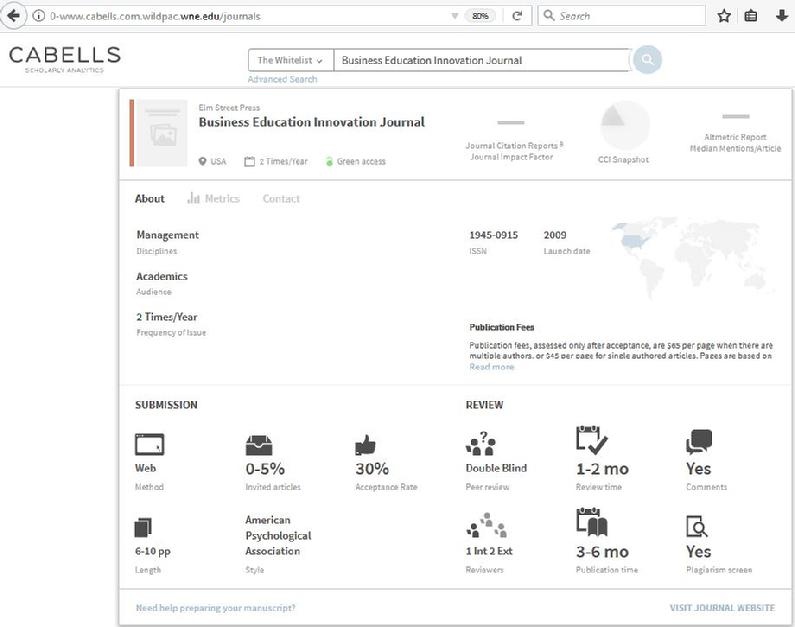Expand the address bar history dropdown arrow
This screenshot has width=795, height=627.
(455, 16)
